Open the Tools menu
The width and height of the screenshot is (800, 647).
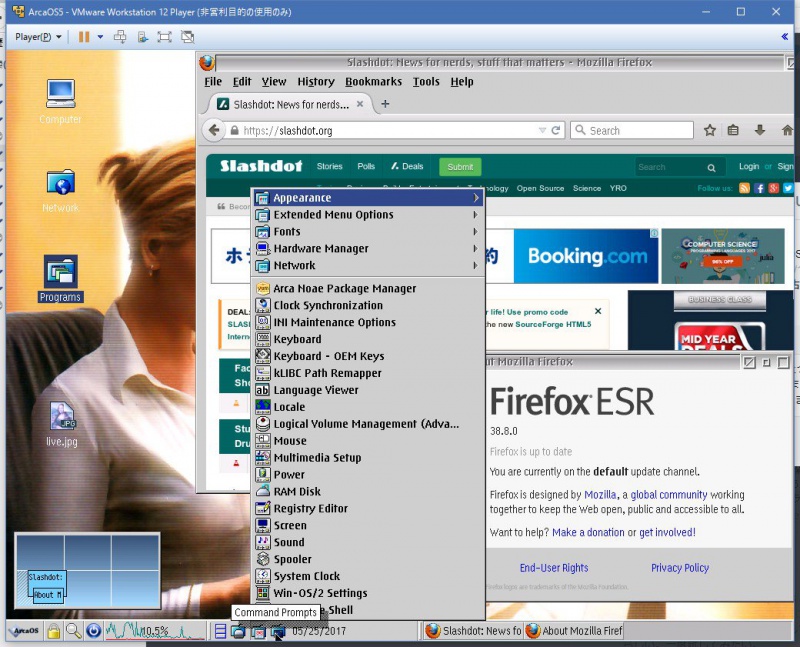426,82
